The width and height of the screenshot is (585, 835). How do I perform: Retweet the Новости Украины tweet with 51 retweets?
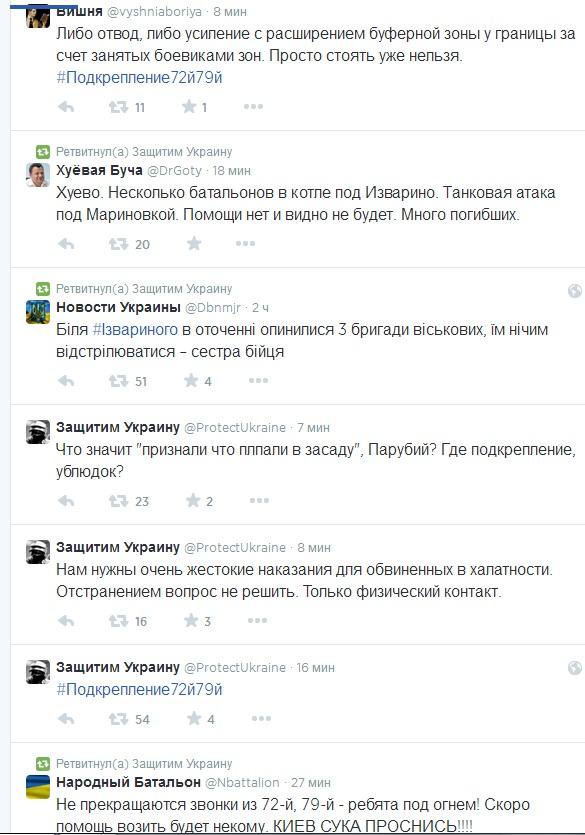click(x=118, y=381)
